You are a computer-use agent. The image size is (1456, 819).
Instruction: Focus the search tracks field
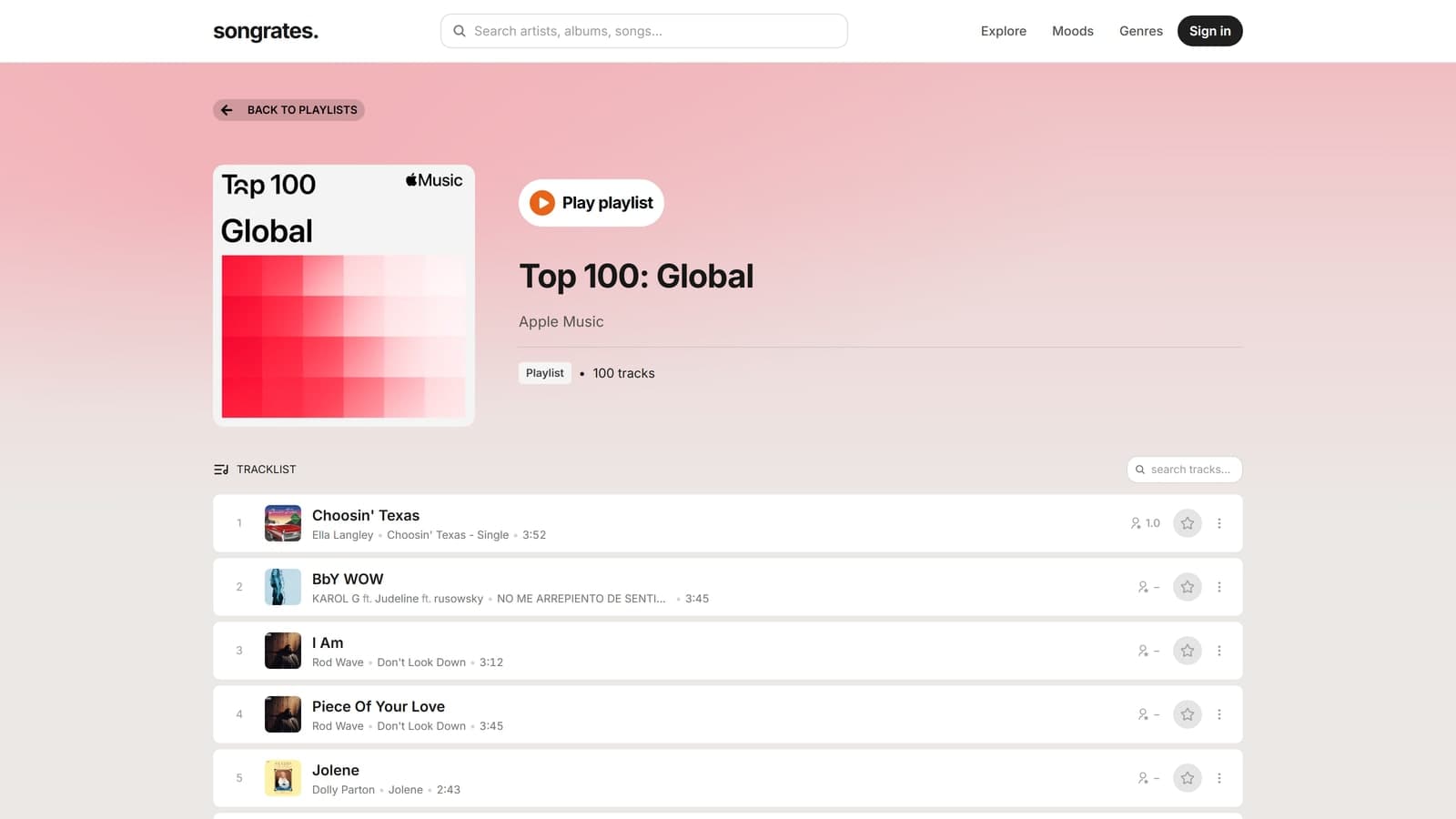click(1185, 470)
